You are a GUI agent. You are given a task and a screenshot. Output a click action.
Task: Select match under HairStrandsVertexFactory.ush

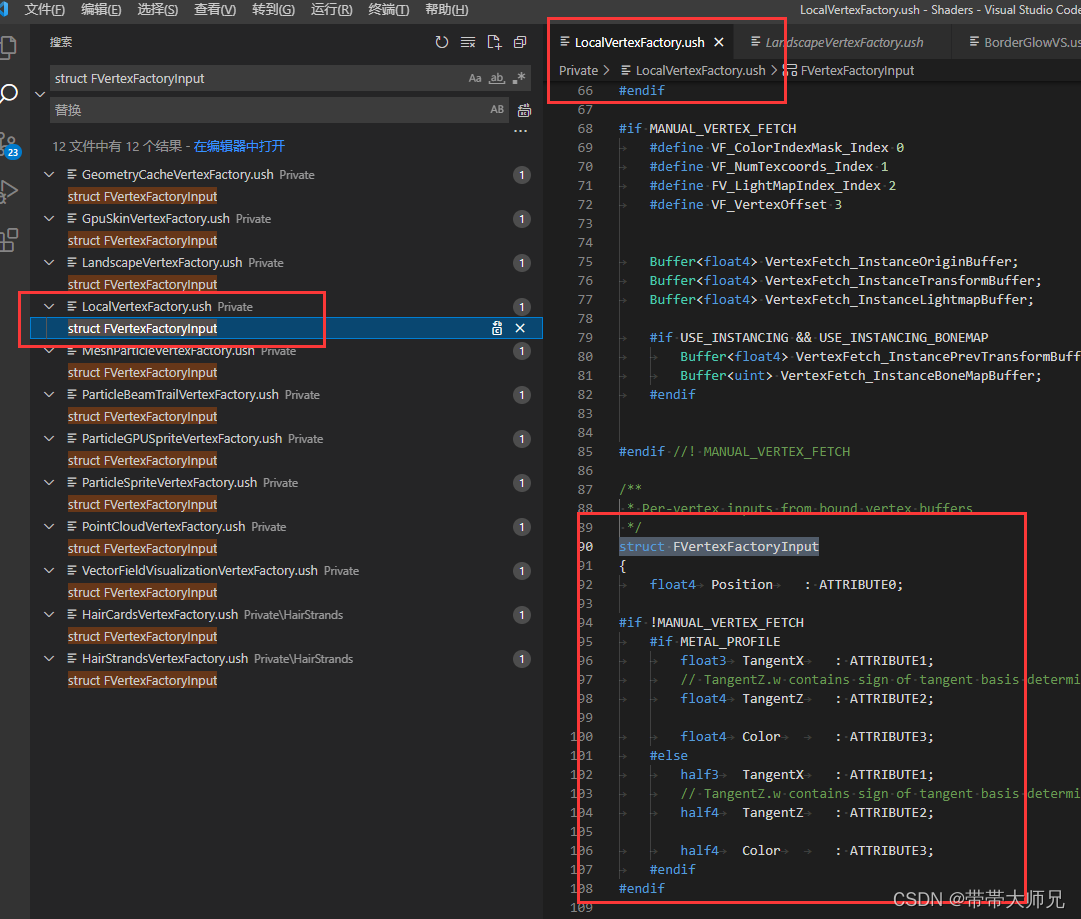142,680
